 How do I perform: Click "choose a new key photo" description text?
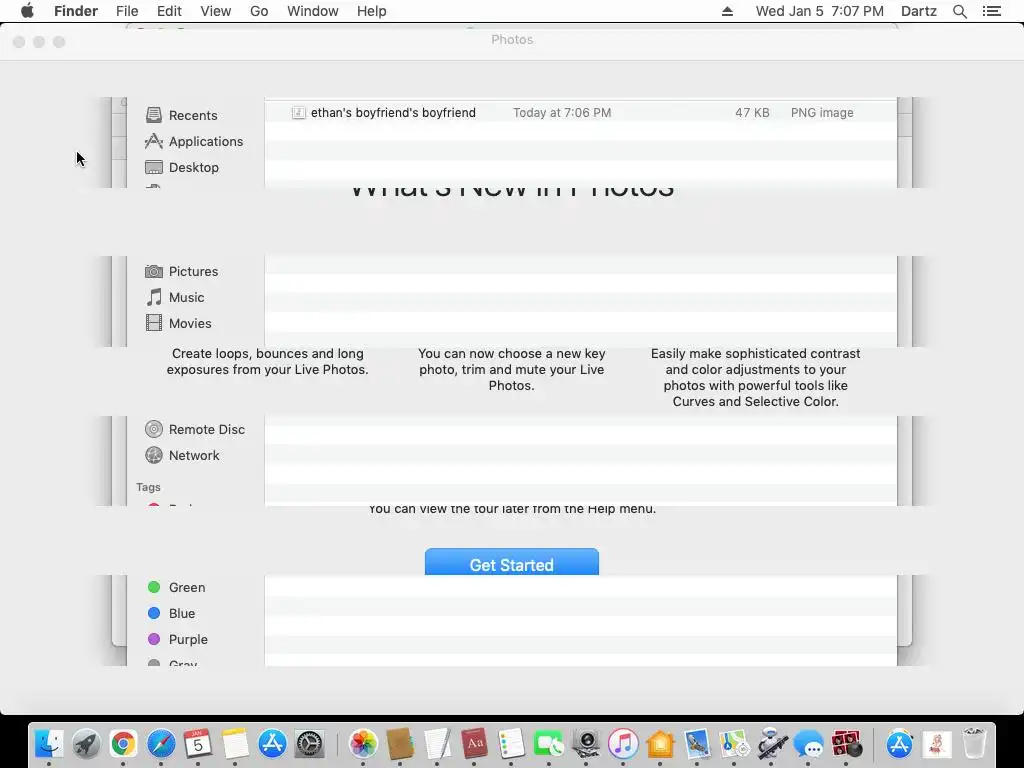pyautogui.click(x=512, y=369)
